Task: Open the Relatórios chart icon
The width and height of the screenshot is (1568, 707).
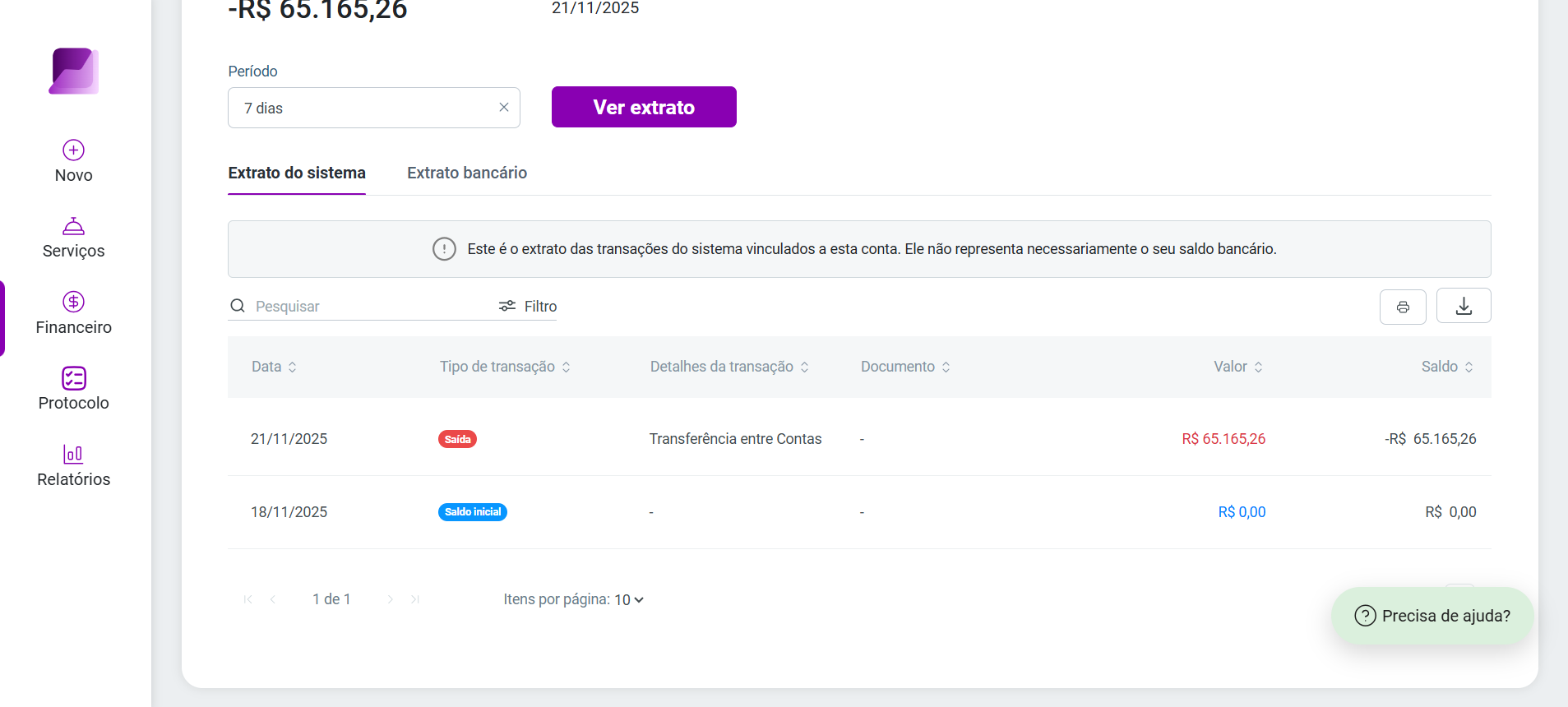Action: (x=74, y=454)
